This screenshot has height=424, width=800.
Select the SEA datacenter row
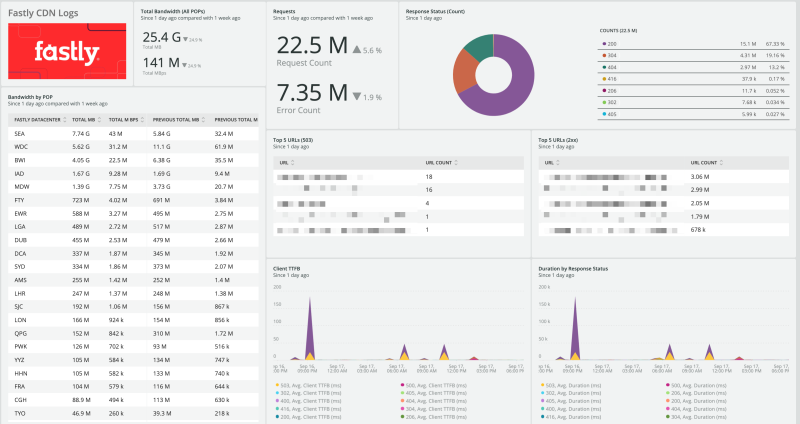[x=20, y=133]
